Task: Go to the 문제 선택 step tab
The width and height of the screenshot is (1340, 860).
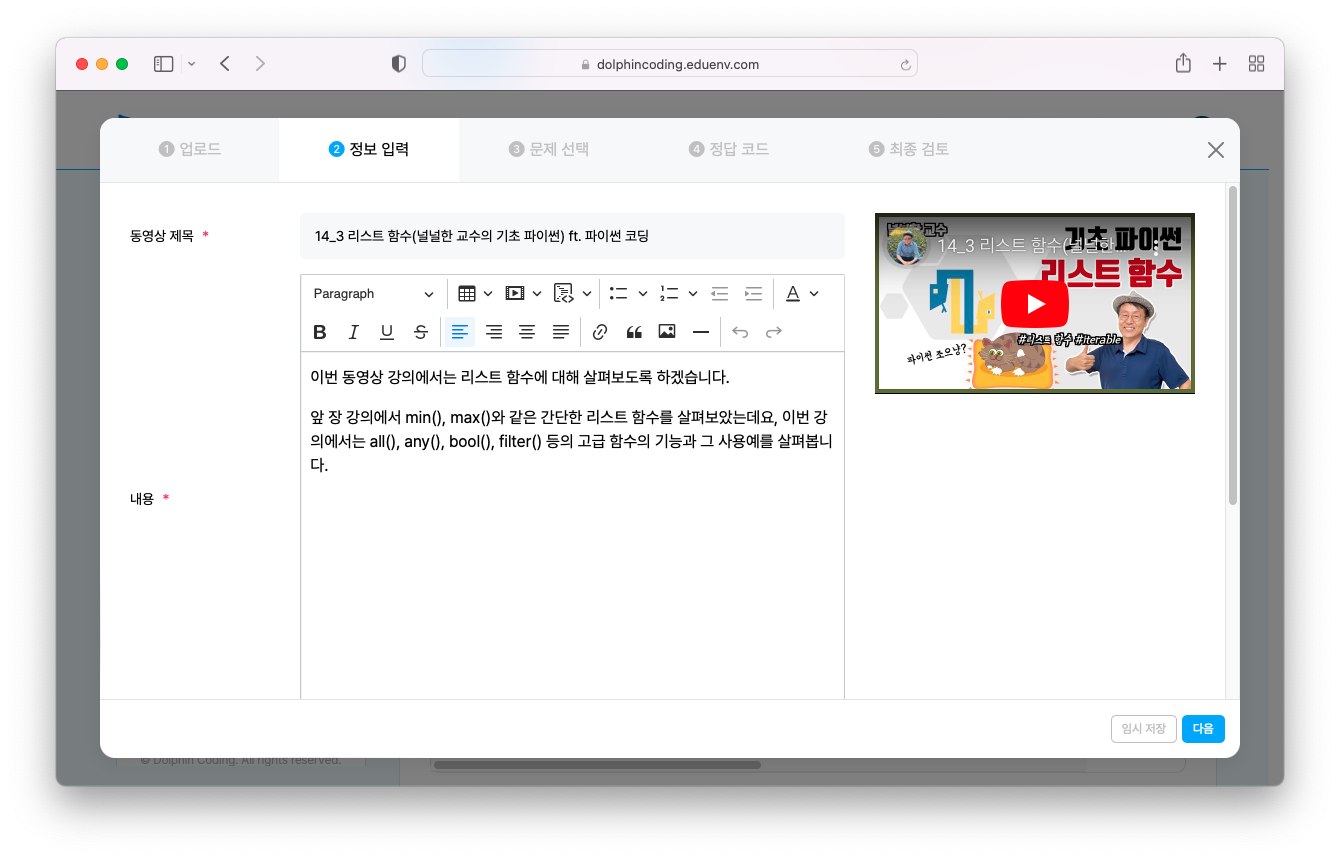Action: click(549, 150)
